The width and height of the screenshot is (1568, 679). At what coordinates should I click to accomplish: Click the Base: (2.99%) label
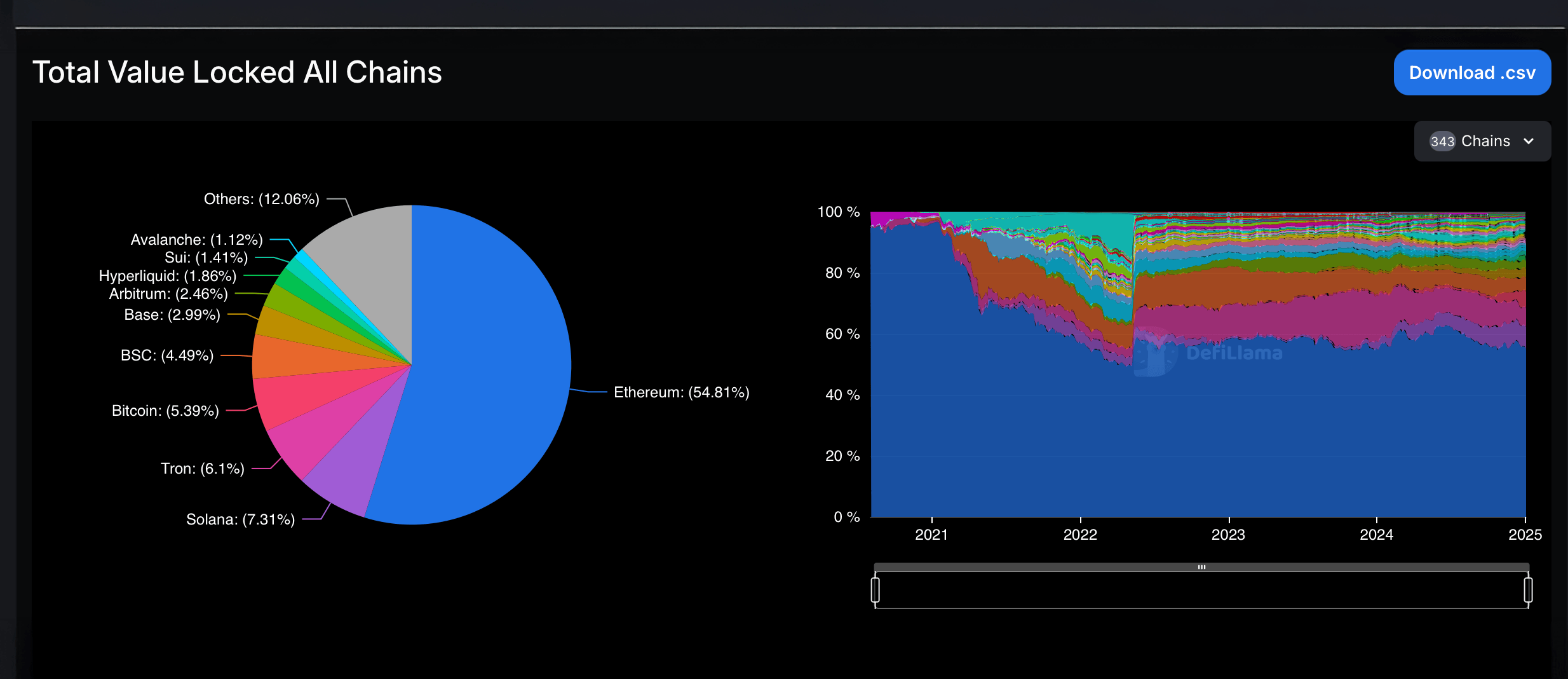click(x=172, y=315)
